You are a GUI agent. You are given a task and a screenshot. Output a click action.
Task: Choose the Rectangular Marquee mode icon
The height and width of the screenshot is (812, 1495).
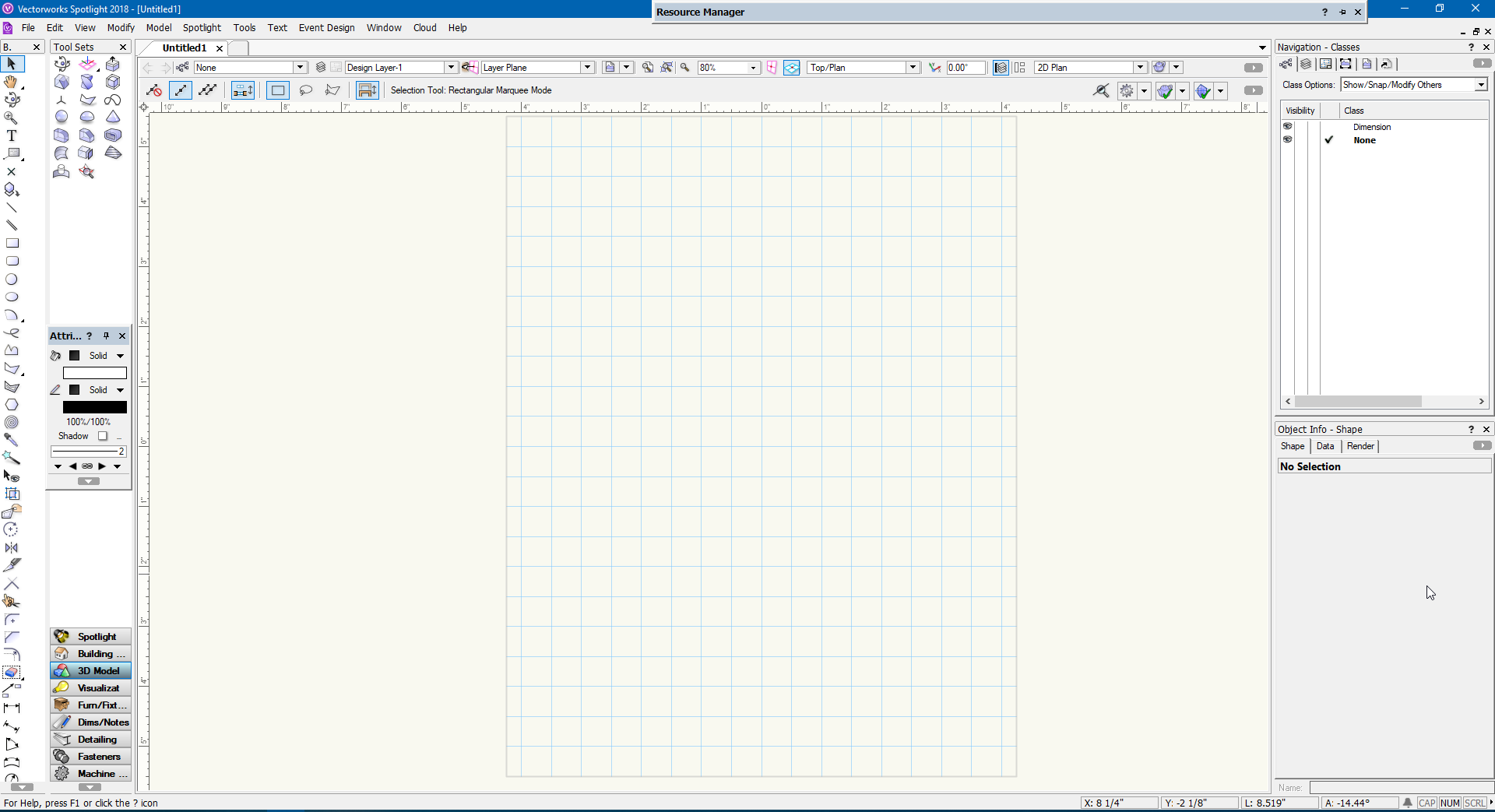click(x=278, y=90)
